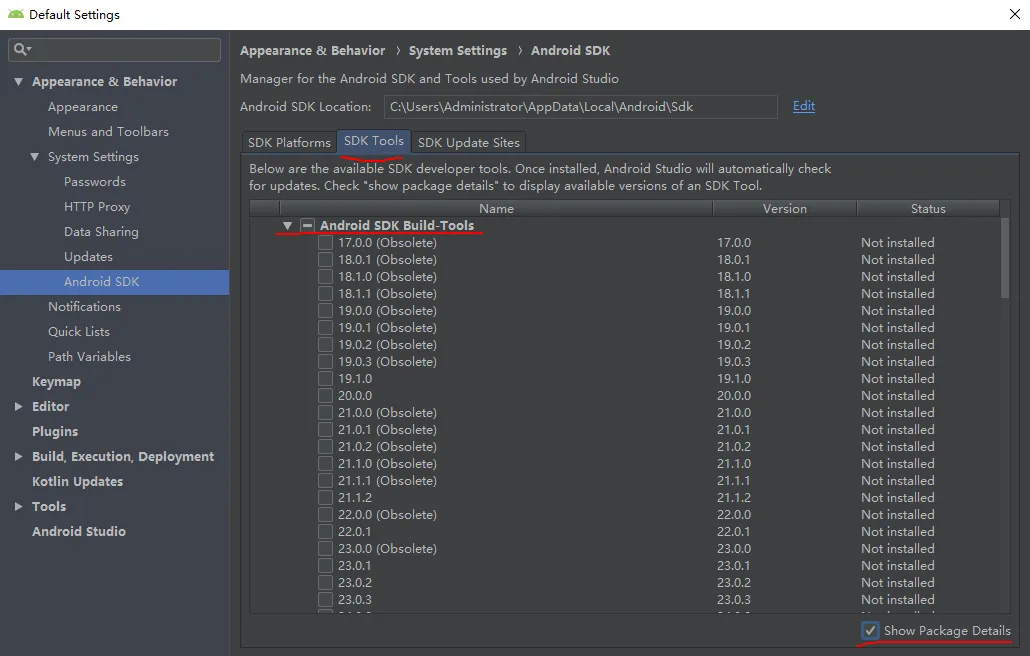Collapse the System Settings subtree
Image resolution: width=1030 pixels, height=656 pixels.
click(x=35, y=156)
